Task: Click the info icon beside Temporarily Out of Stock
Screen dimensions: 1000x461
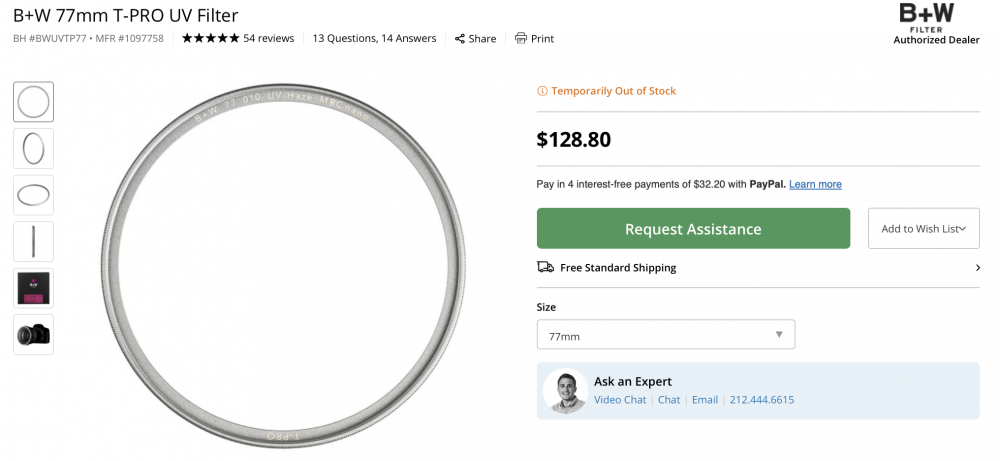Action: tap(542, 91)
